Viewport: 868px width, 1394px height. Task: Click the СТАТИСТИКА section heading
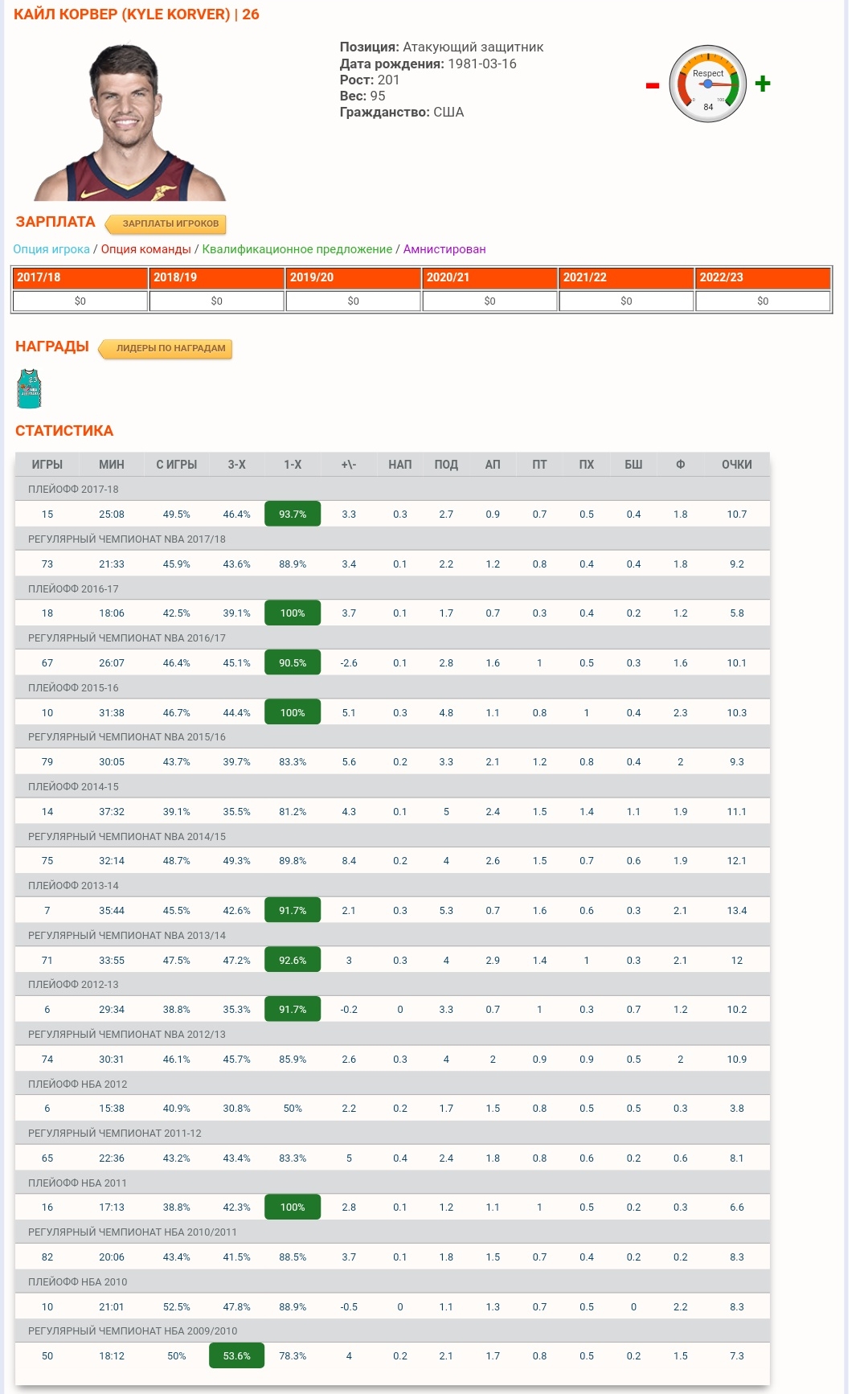(64, 431)
